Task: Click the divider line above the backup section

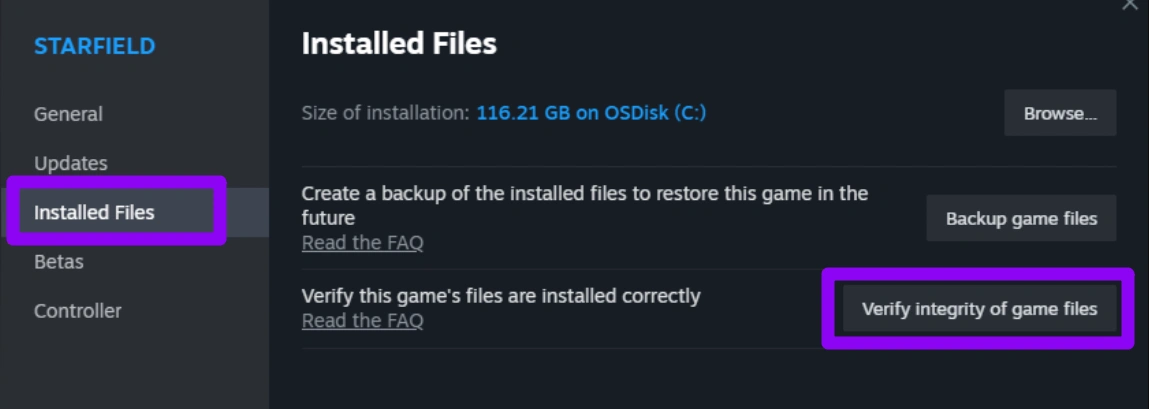Action: click(708, 167)
